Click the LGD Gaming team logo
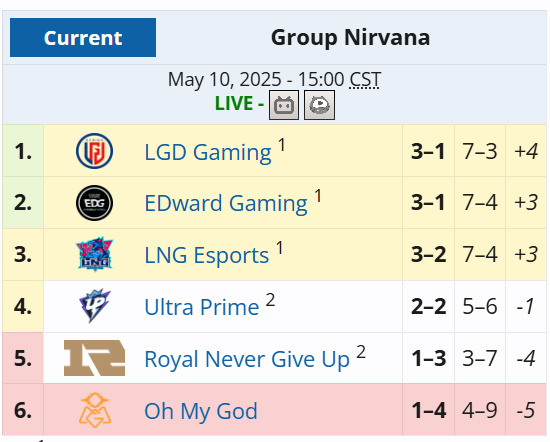550x442 pixels. pyautogui.click(x=94, y=151)
